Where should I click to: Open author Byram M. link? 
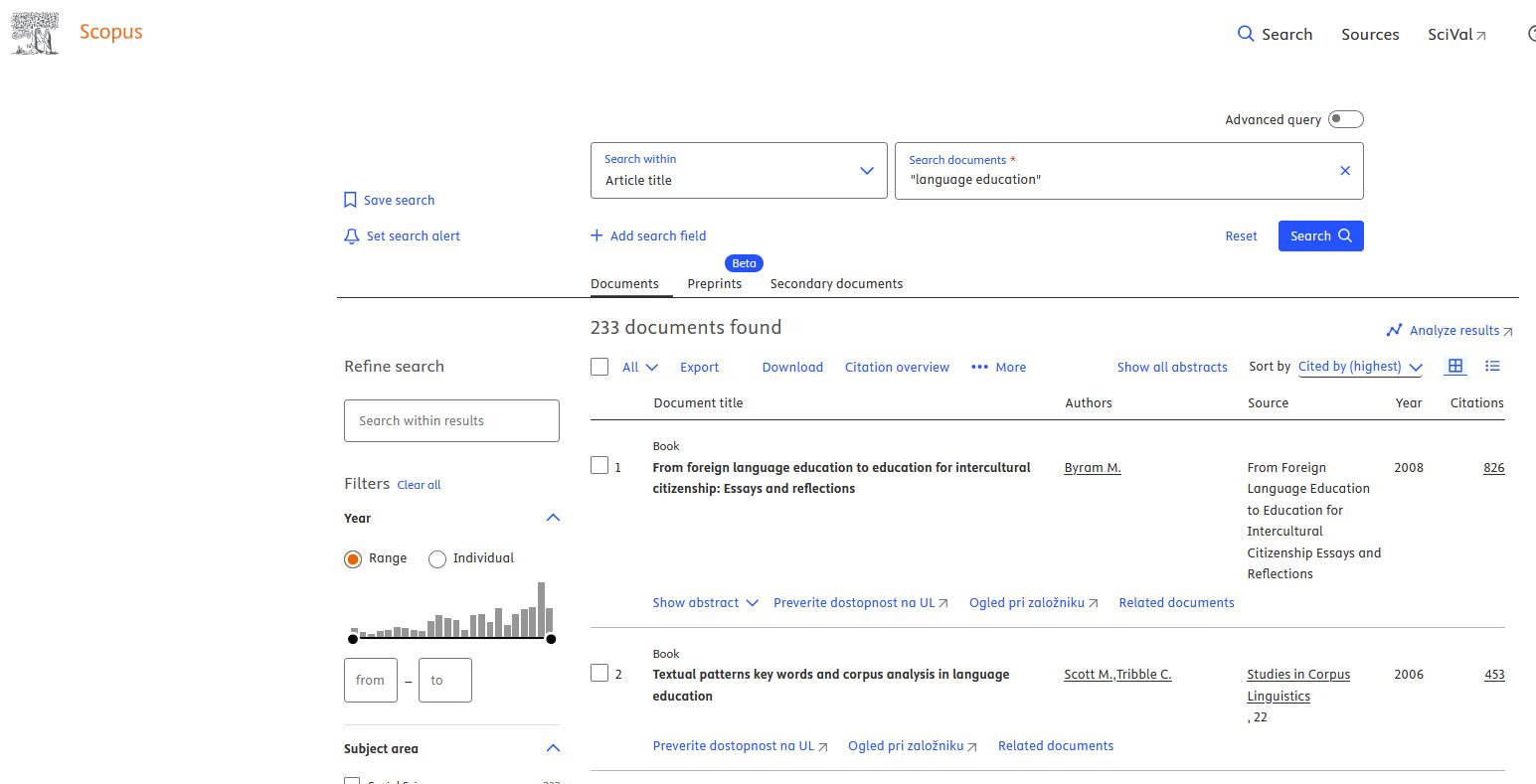pyautogui.click(x=1093, y=467)
